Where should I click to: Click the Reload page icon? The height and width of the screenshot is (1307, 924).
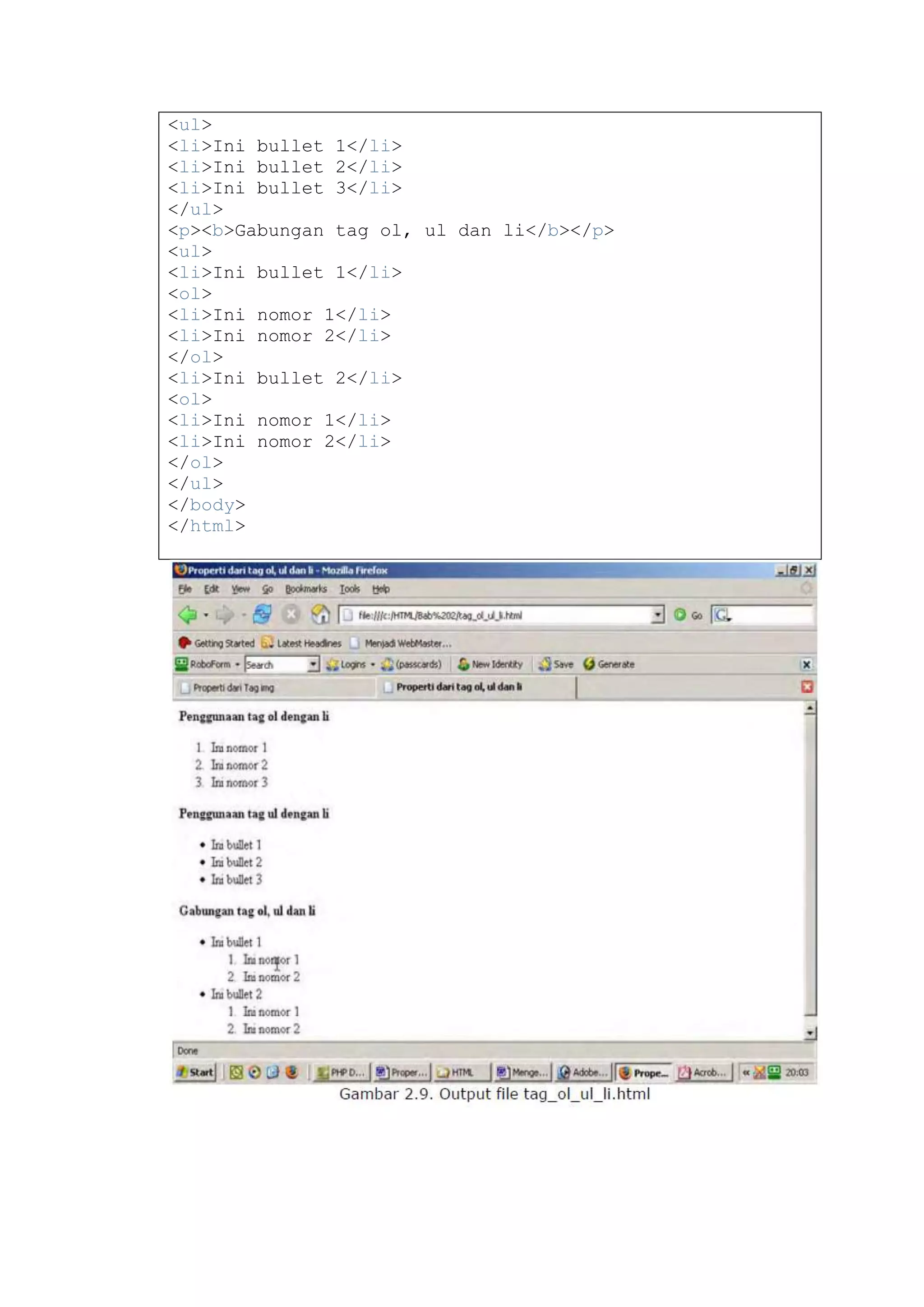point(262,615)
